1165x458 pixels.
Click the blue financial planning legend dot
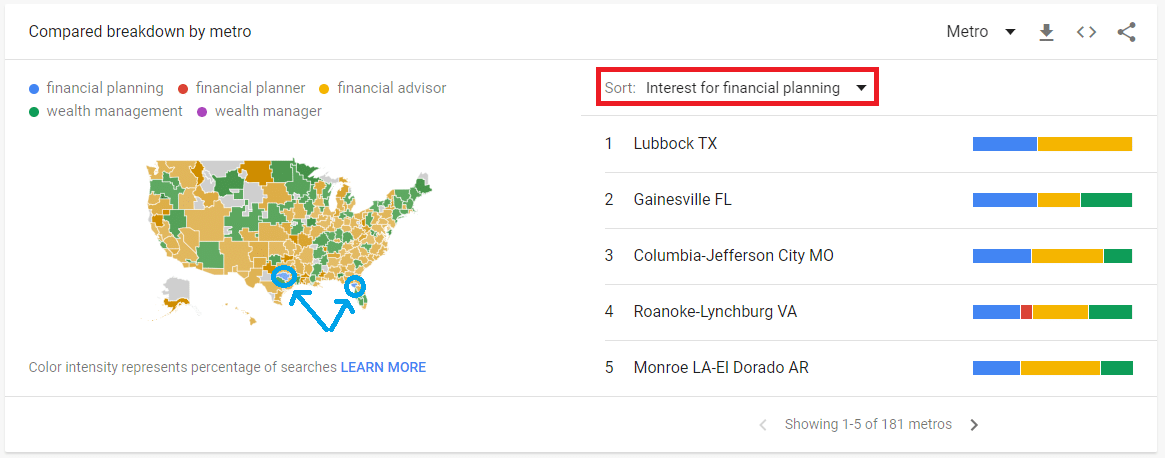click(x=33, y=88)
